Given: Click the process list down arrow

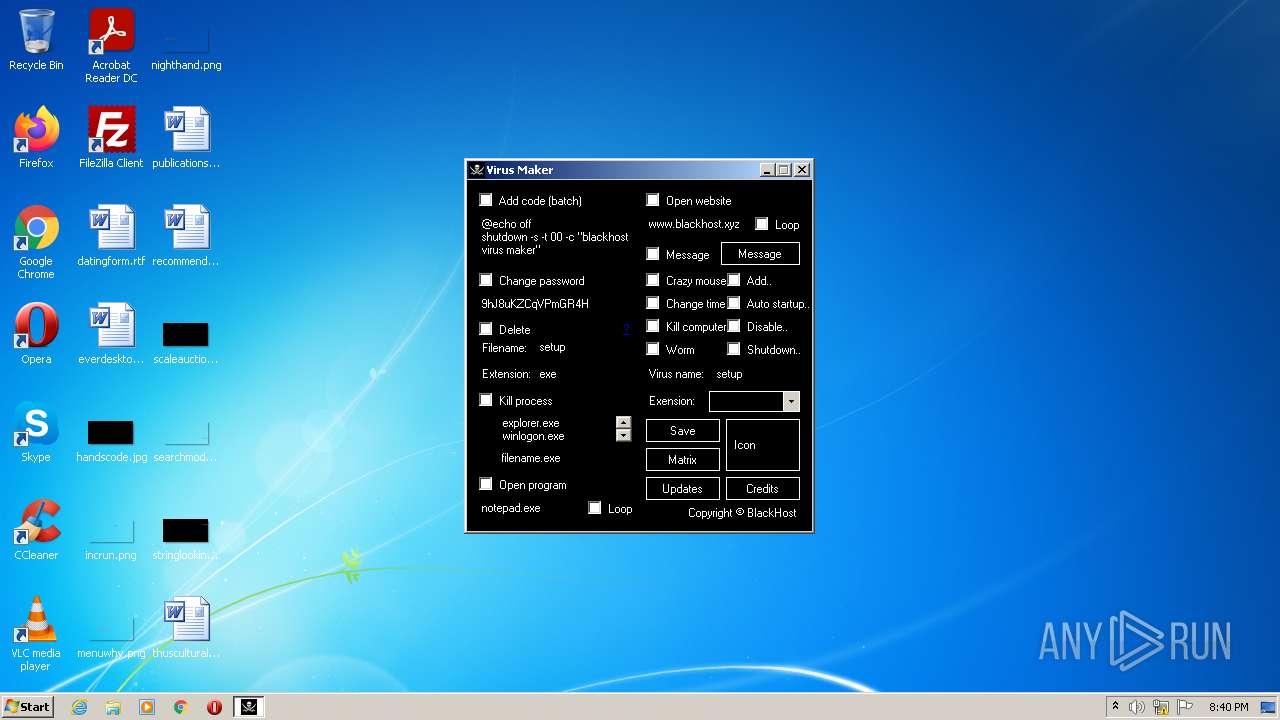Looking at the screenshot, I should pos(623,435).
